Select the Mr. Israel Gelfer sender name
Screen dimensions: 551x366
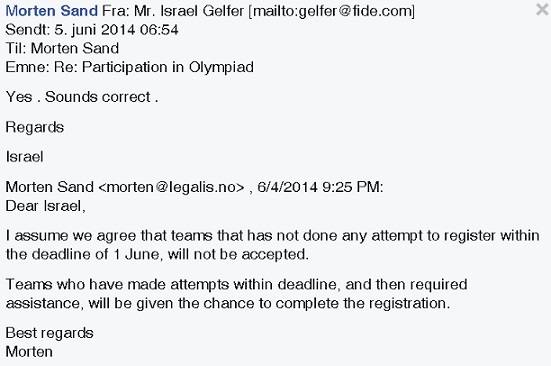point(189,11)
